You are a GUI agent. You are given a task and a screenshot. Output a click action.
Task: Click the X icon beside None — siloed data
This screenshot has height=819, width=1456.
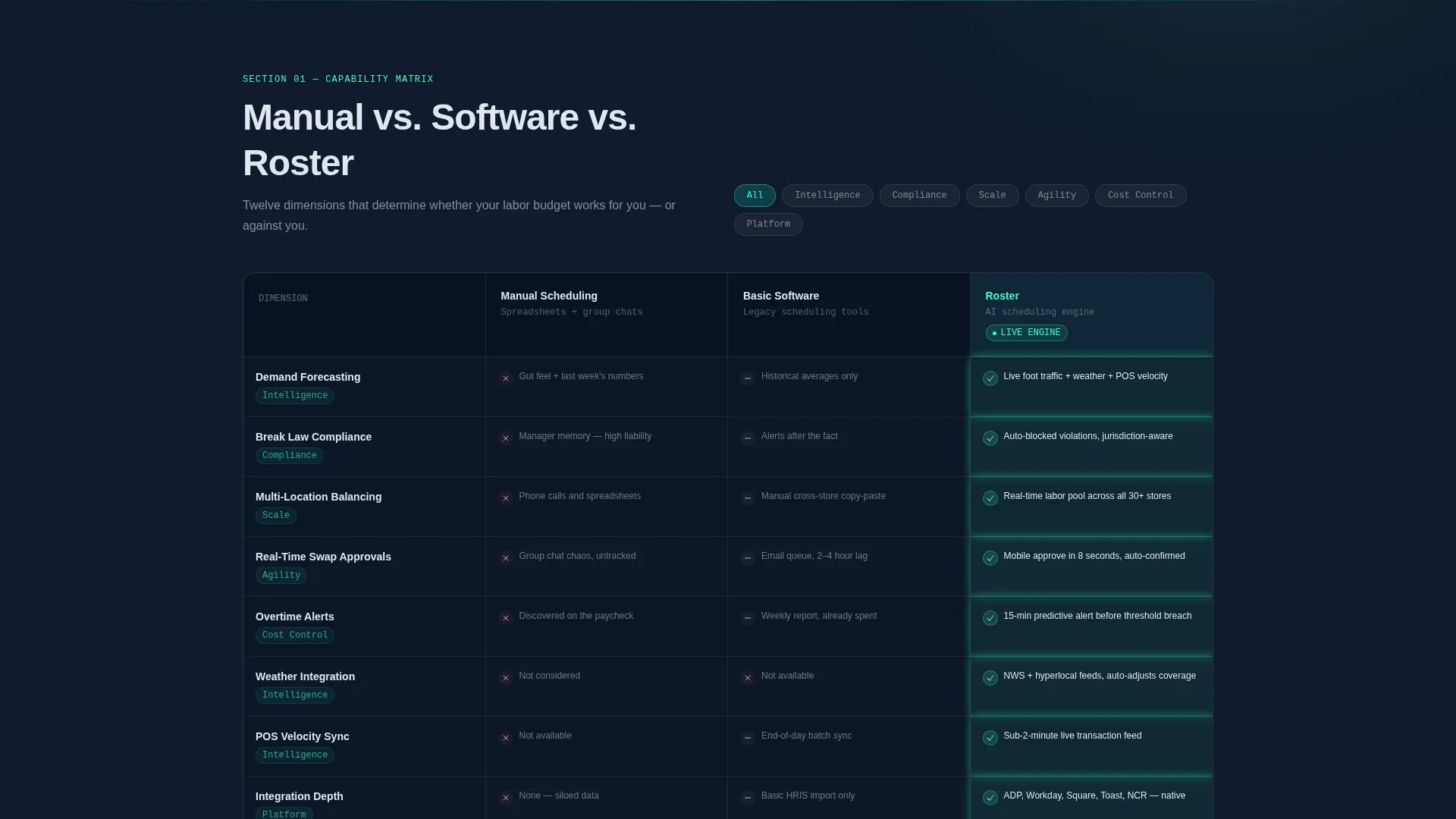point(506,798)
